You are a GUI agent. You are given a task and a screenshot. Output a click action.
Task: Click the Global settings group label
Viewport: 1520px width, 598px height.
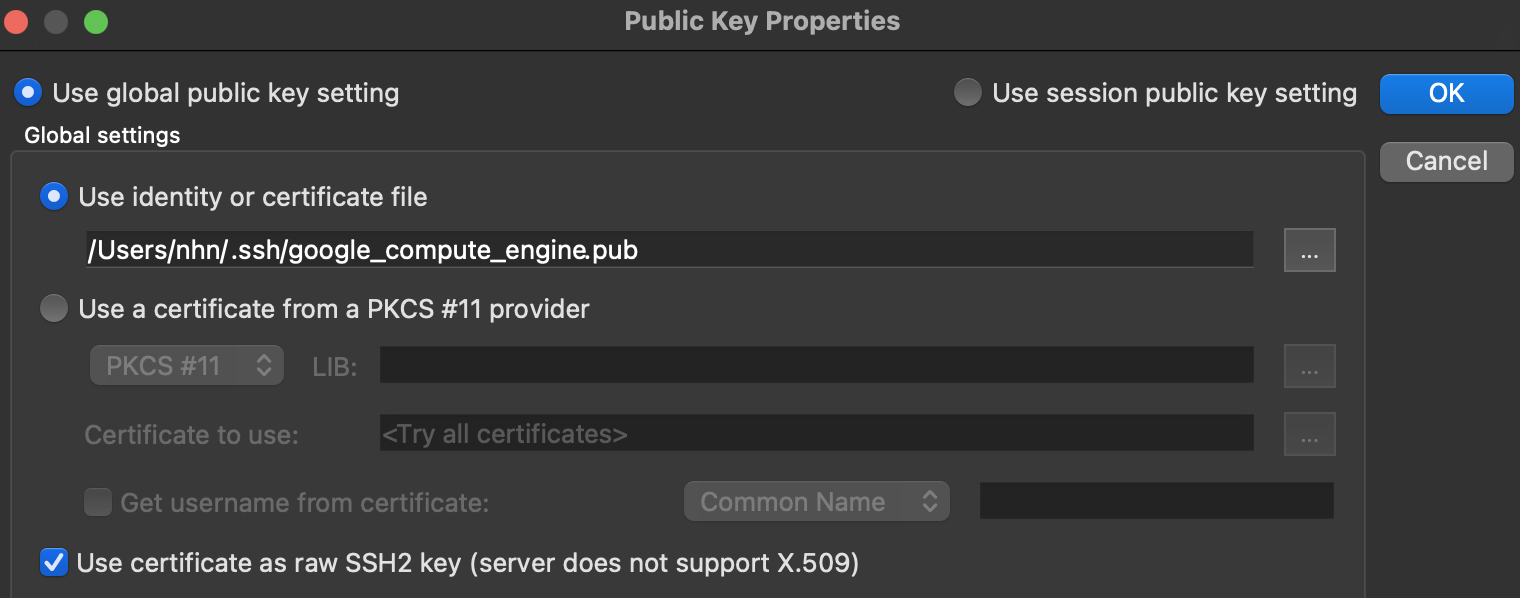click(102, 135)
